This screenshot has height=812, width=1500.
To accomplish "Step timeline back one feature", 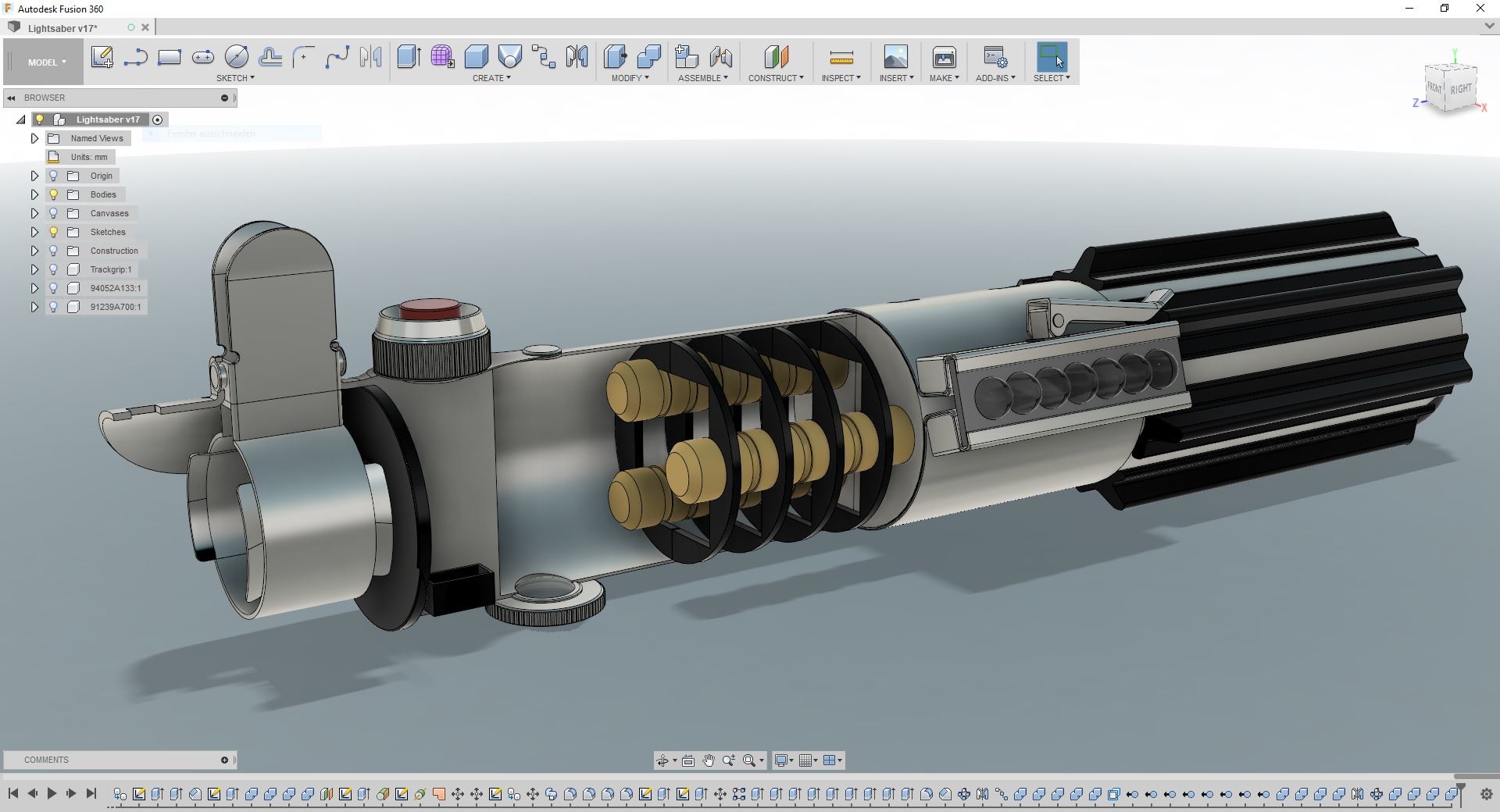I will 32,793.
